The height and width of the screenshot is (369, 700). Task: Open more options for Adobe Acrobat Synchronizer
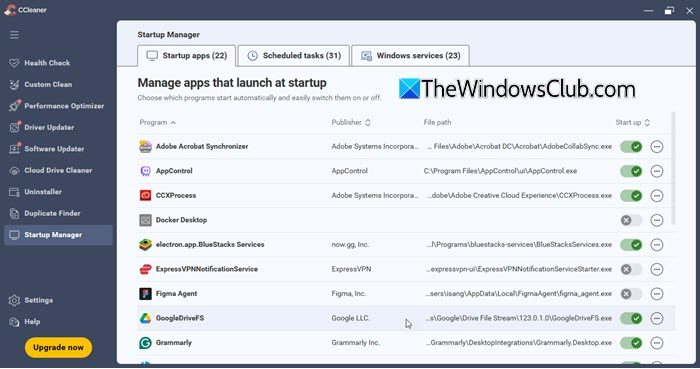click(x=657, y=146)
